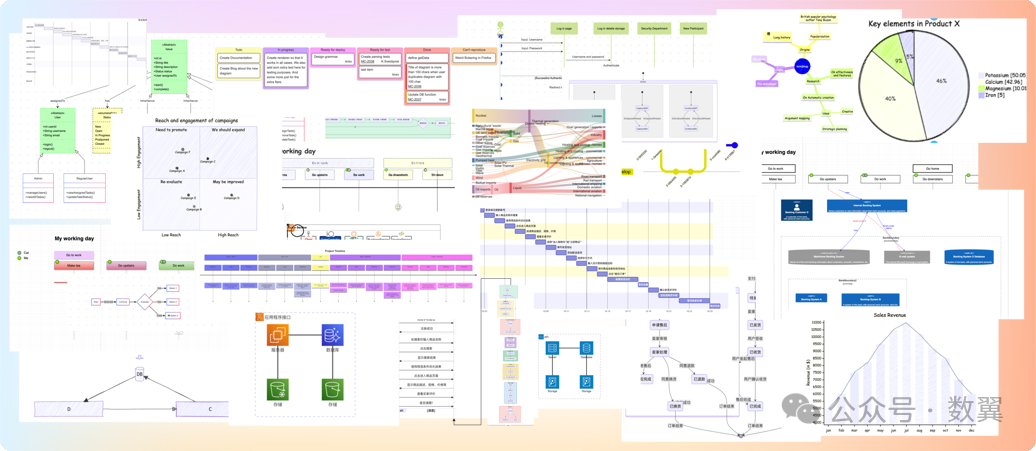The height and width of the screenshot is (451, 1036).
Task: Click the Todo kanban column header
Action: [x=239, y=50]
